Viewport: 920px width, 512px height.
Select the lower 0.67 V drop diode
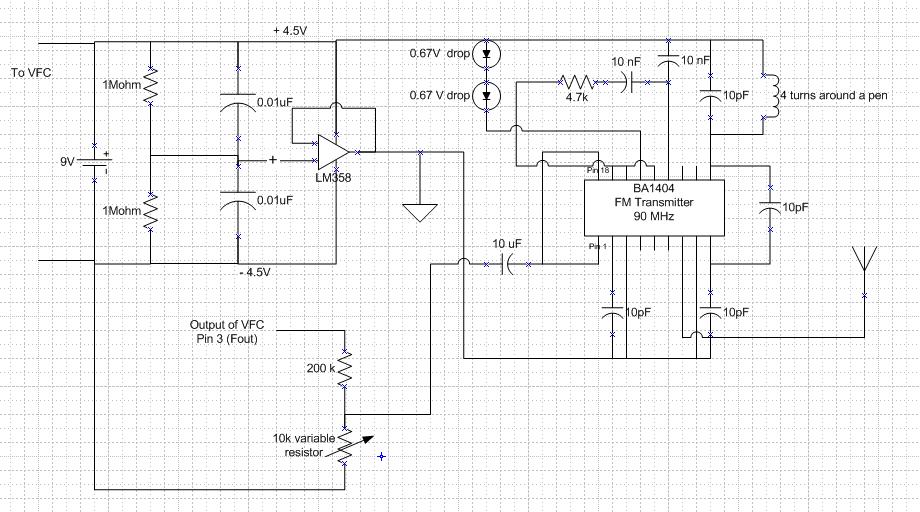486,96
